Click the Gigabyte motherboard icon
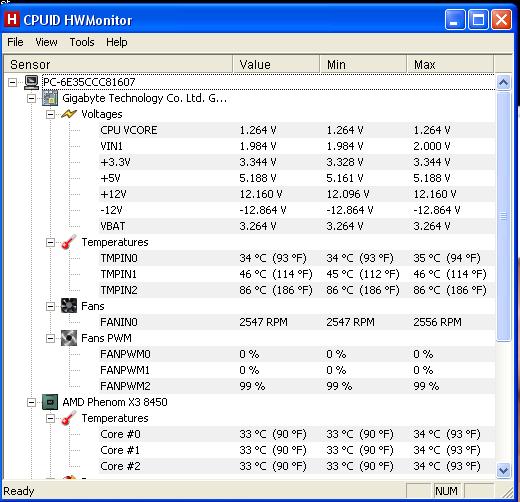 50,98
